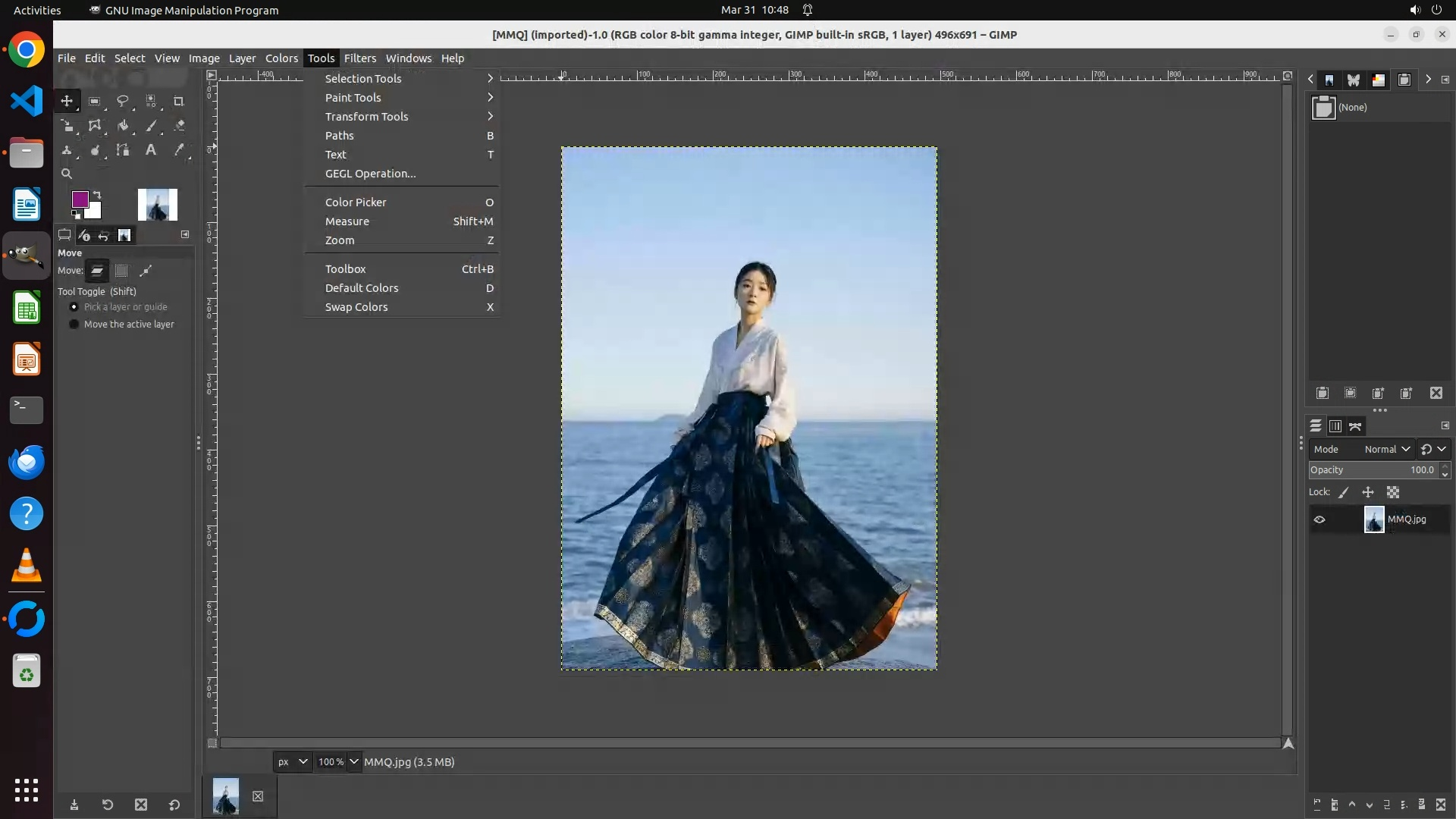Image resolution: width=1456 pixels, height=819 pixels.
Task: Hide the MMQ.jpg layer with eye icon
Action: pos(1319,519)
